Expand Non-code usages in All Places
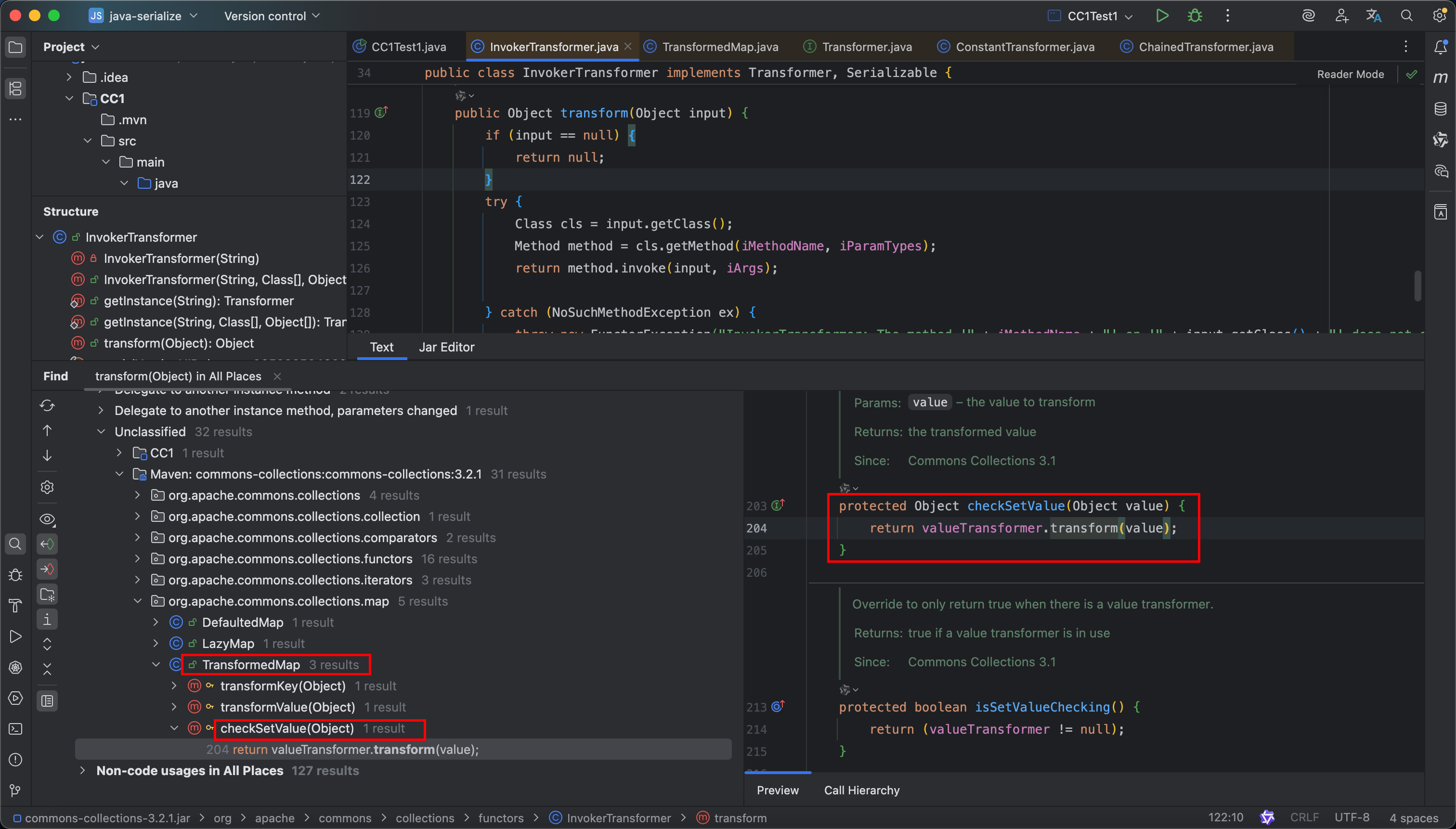The height and width of the screenshot is (829, 1456). point(82,770)
